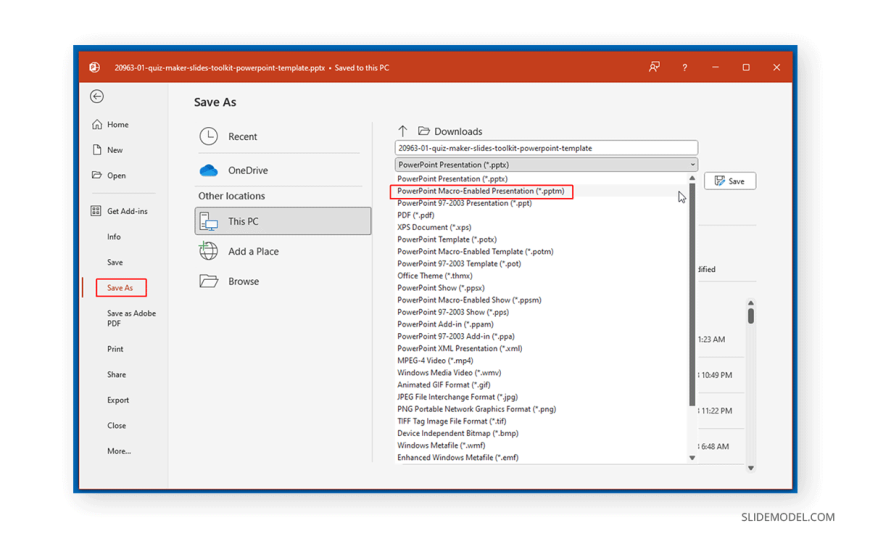Click the format list scroll-up arrow
The height and width of the screenshot is (539, 870).
coord(692,178)
